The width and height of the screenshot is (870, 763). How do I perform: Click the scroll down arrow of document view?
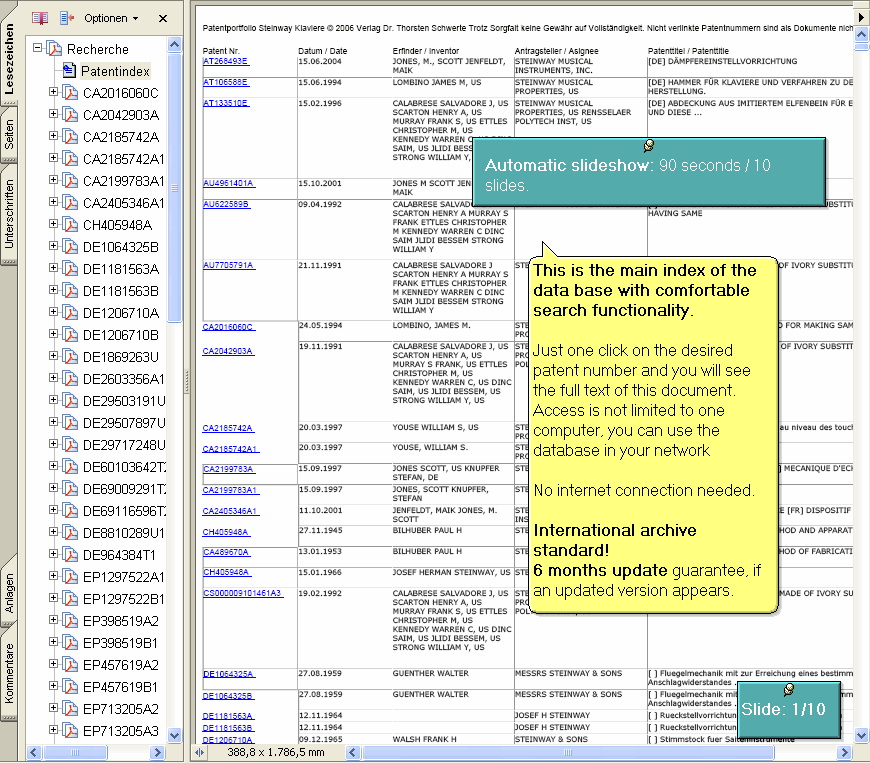861,735
